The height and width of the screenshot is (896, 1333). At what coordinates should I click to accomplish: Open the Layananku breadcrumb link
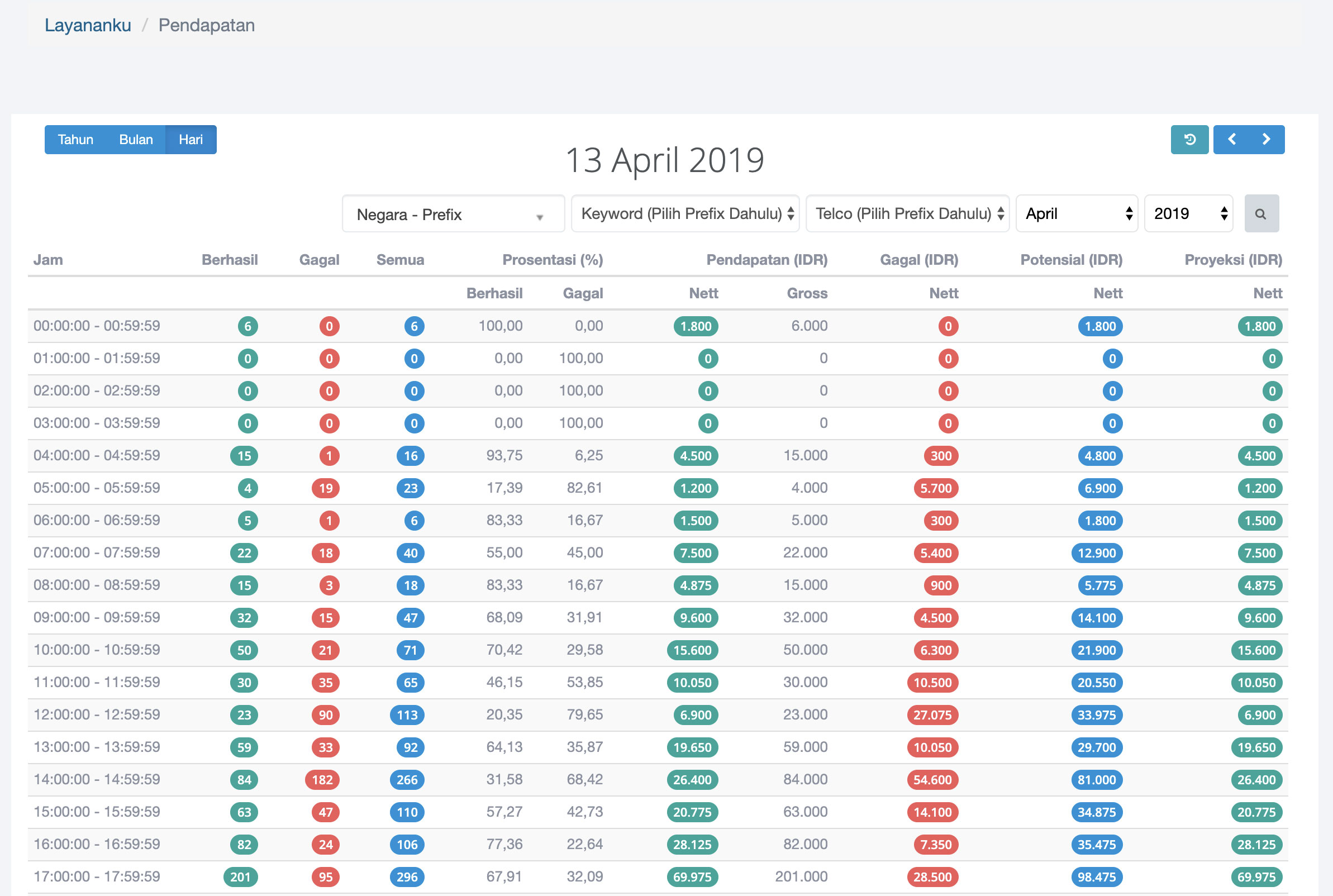click(88, 25)
